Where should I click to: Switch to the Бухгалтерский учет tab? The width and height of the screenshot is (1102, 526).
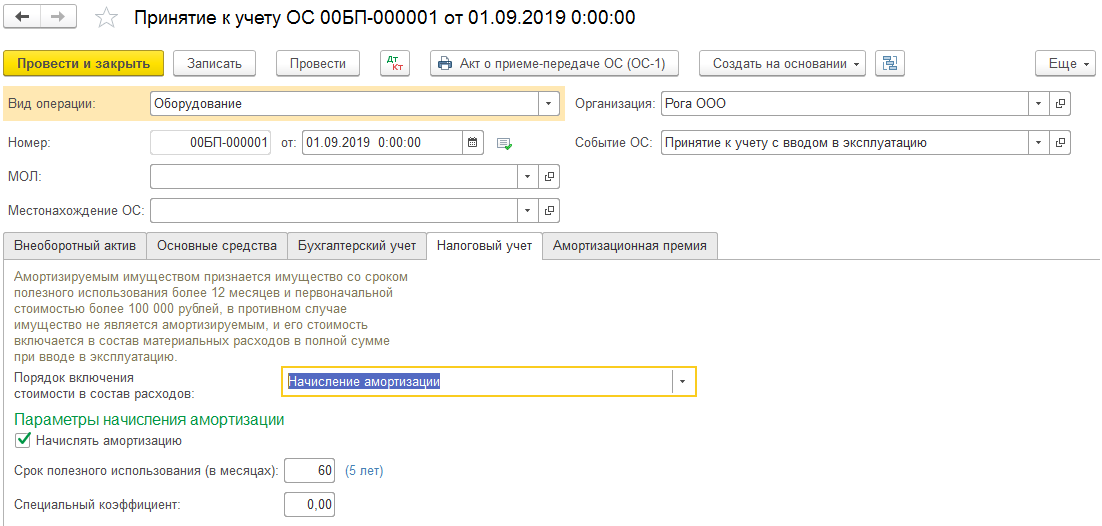click(356, 246)
